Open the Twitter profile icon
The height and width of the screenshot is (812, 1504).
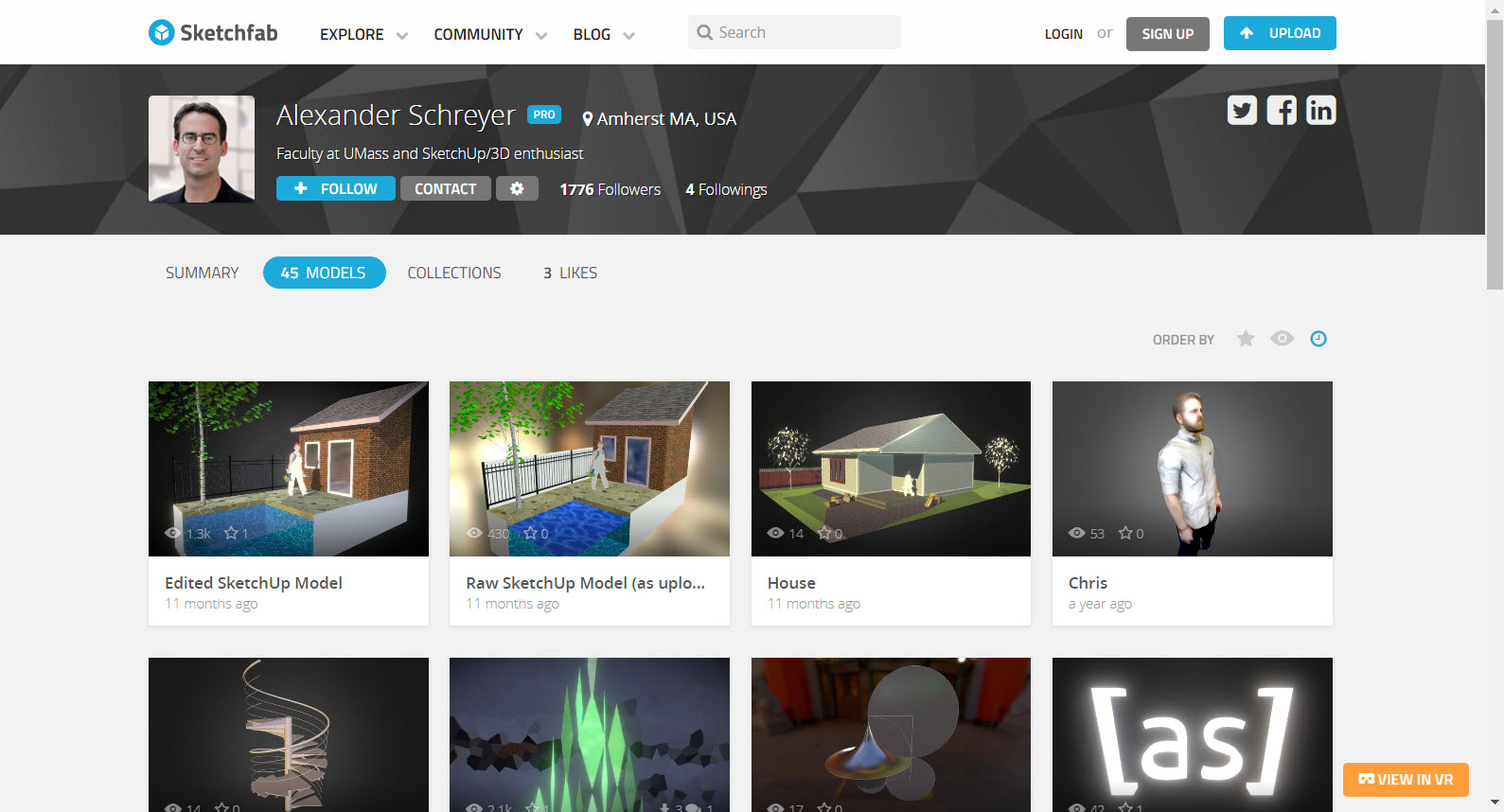(x=1242, y=111)
